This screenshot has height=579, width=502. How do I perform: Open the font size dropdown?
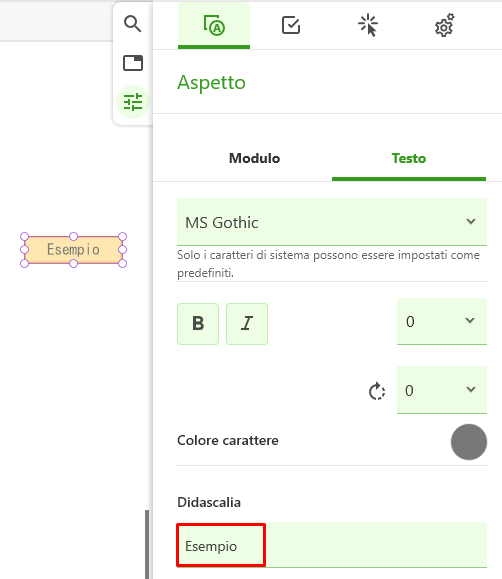point(442,322)
